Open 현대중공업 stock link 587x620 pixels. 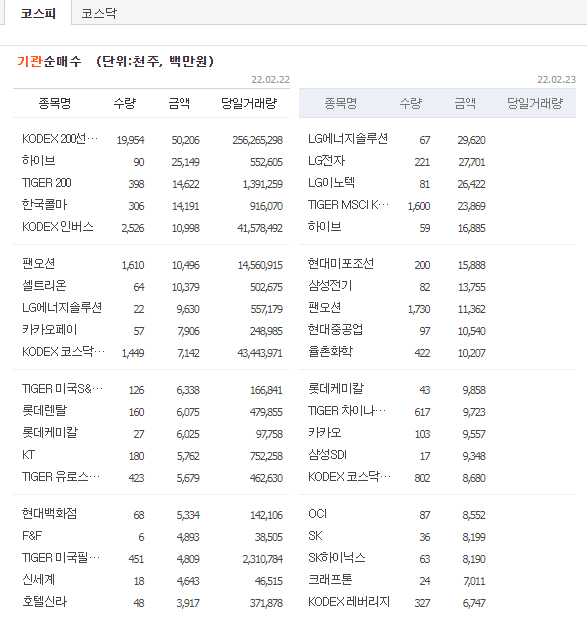pos(335,329)
